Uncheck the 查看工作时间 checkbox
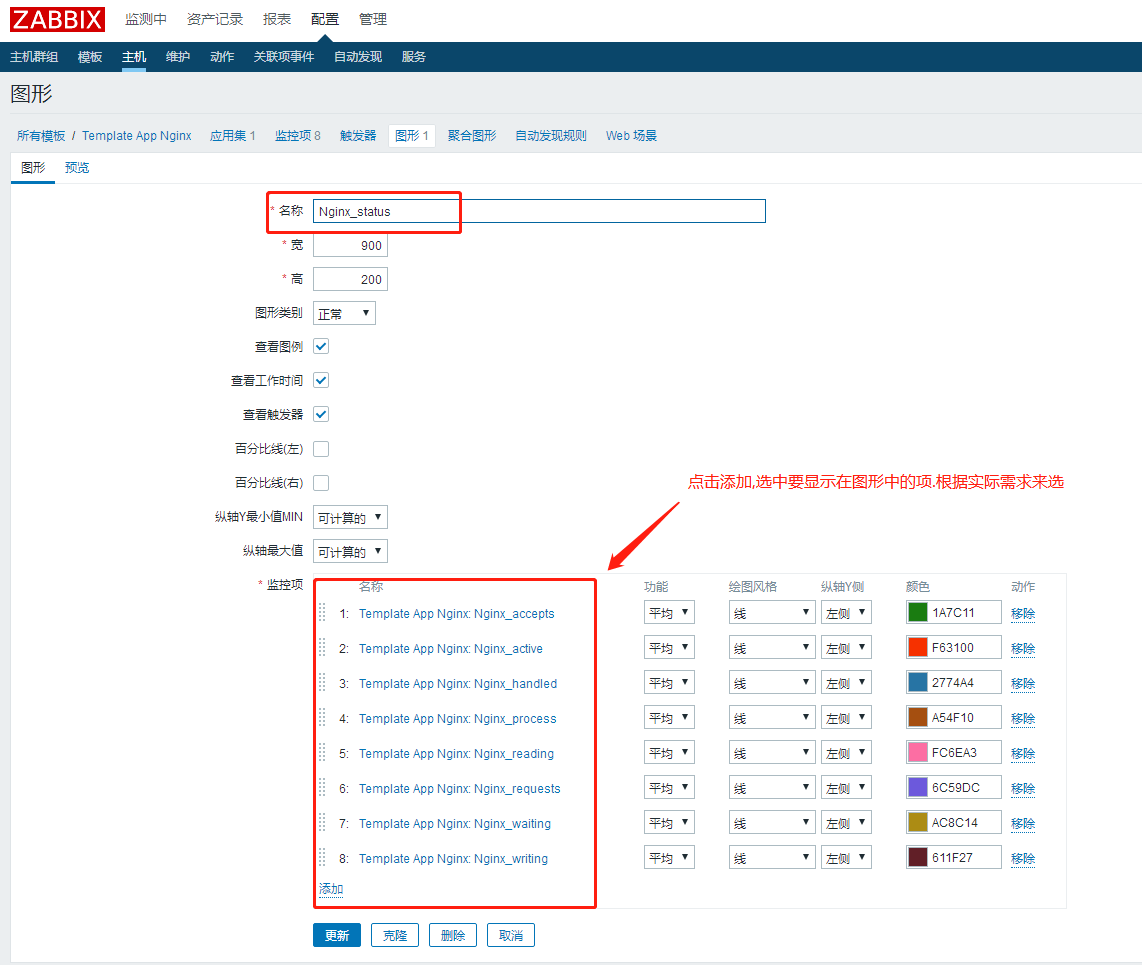 [x=321, y=380]
